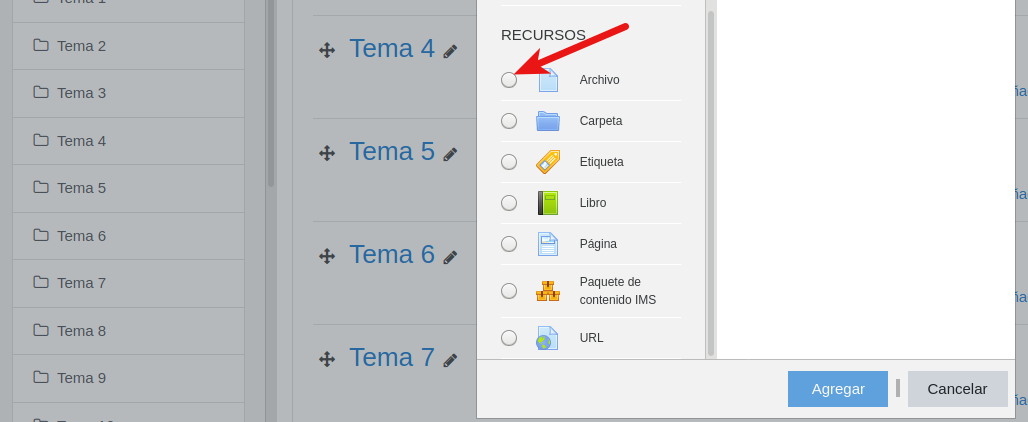Image resolution: width=1028 pixels, height=422 pixels.
Task: Click the Carpeta folder icon
Action: pos(548,121)
